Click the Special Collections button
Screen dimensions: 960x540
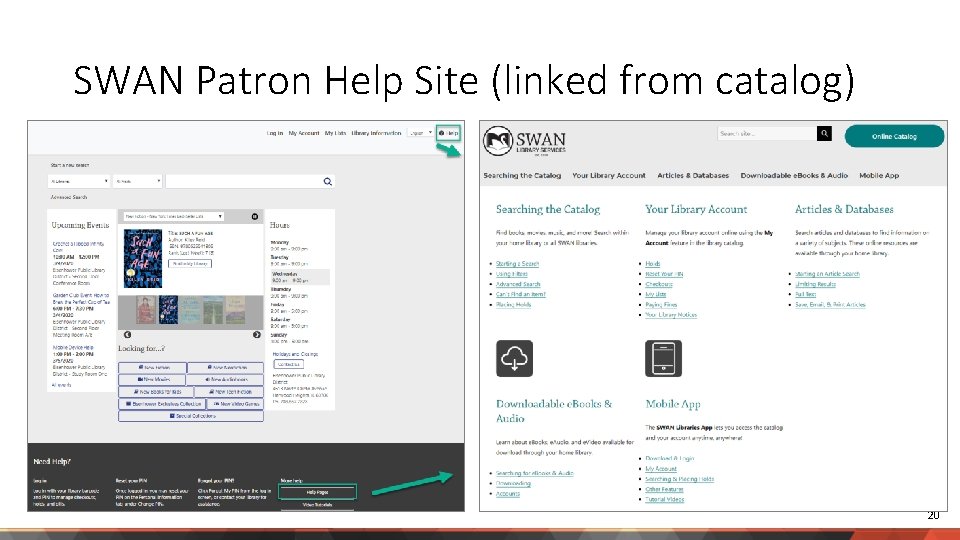191,416
